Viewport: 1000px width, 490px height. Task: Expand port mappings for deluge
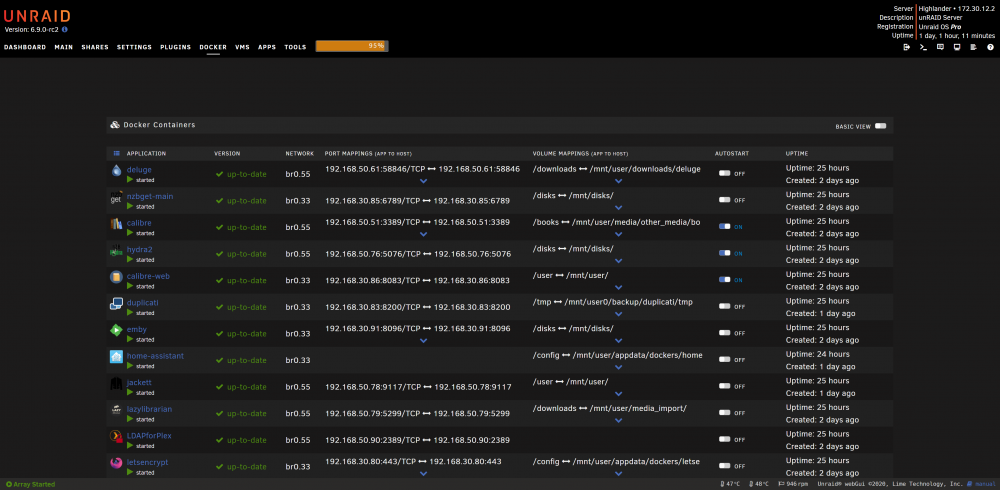pyautogui.click(x=423, y=181)
